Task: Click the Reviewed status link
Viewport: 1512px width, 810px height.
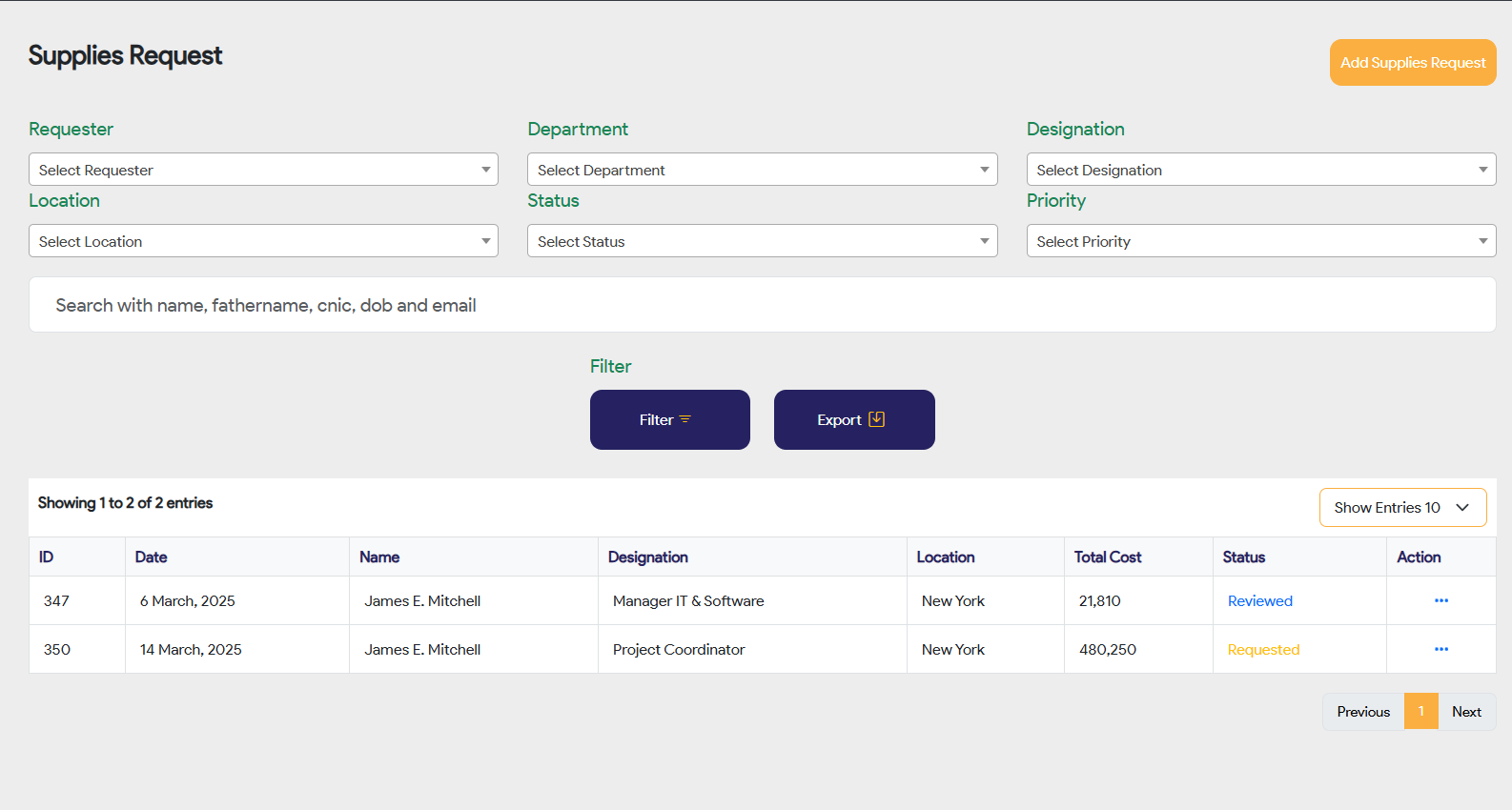Action: (1259, 600)
